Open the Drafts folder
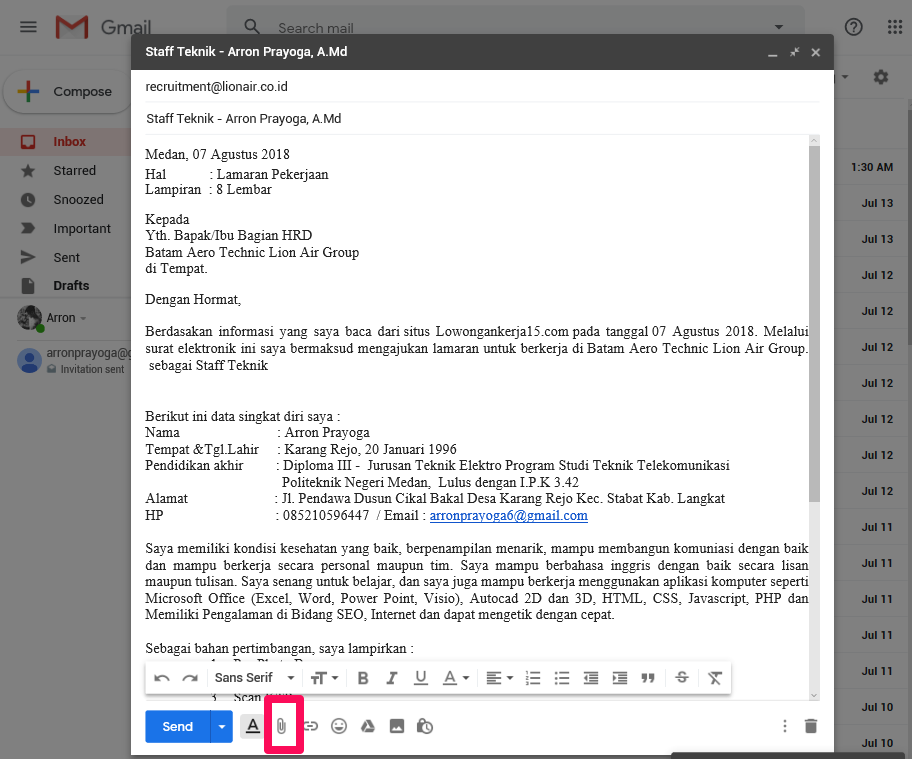The height and width of the screenshot is (759, 912). (71, 285)
